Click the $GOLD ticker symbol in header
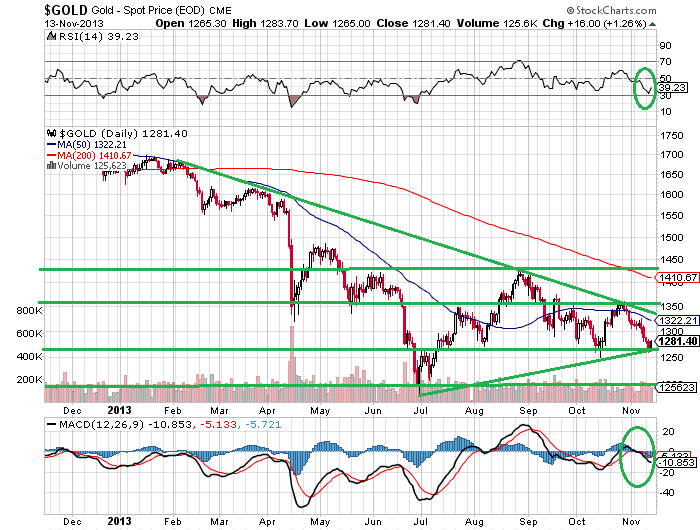This screenshot has width=700, height=530. pos(66,10)
